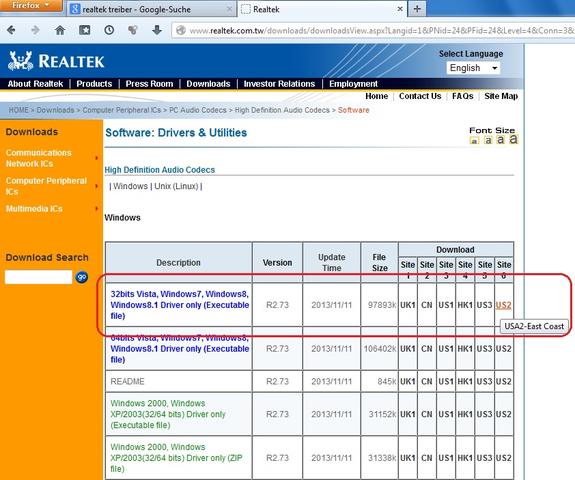Select the second font size icon
The height and width of the screenshot is (480, 575).
(488, 140)
